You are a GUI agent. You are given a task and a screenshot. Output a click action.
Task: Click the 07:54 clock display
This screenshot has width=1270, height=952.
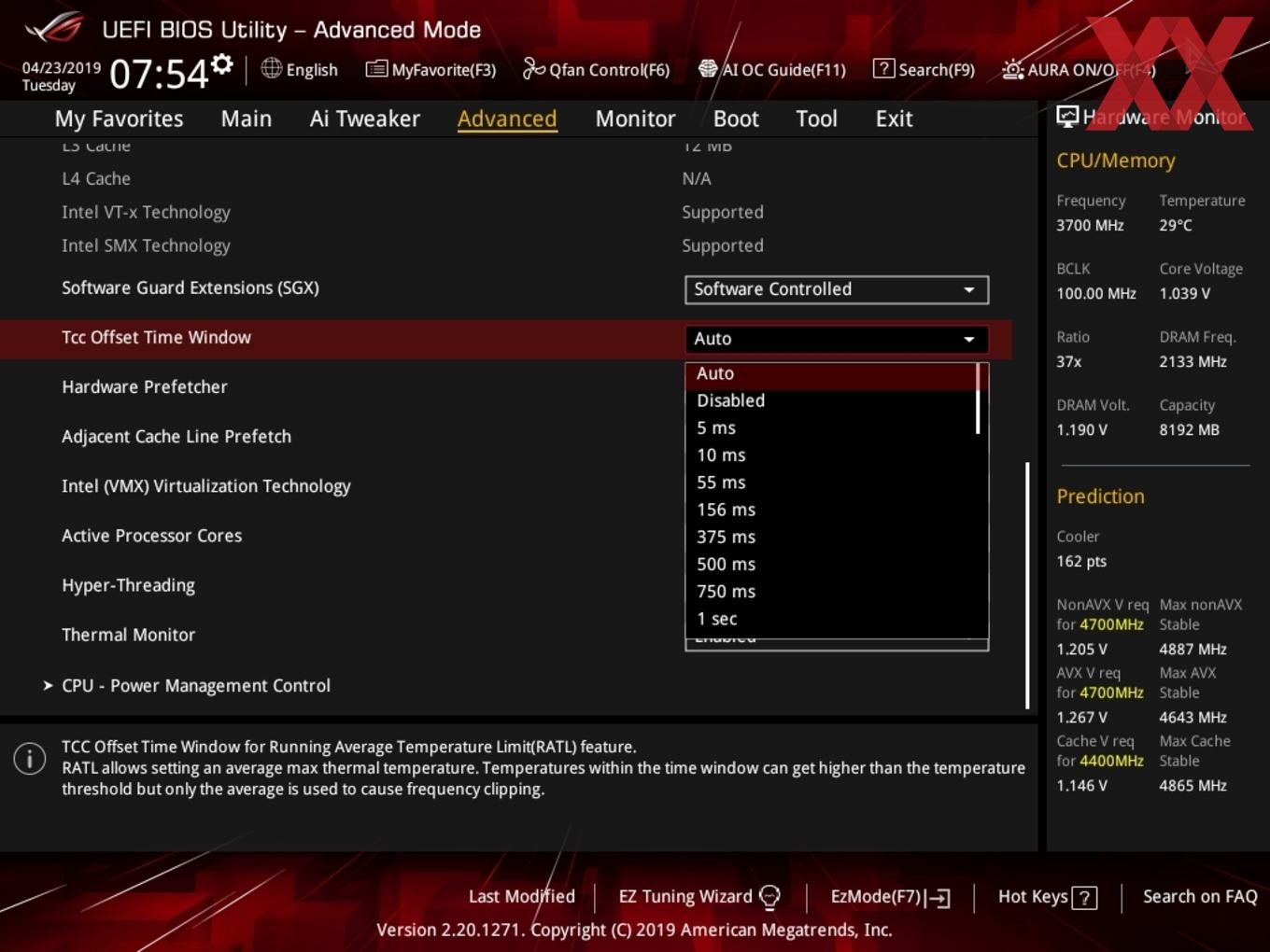coord(159,74)
